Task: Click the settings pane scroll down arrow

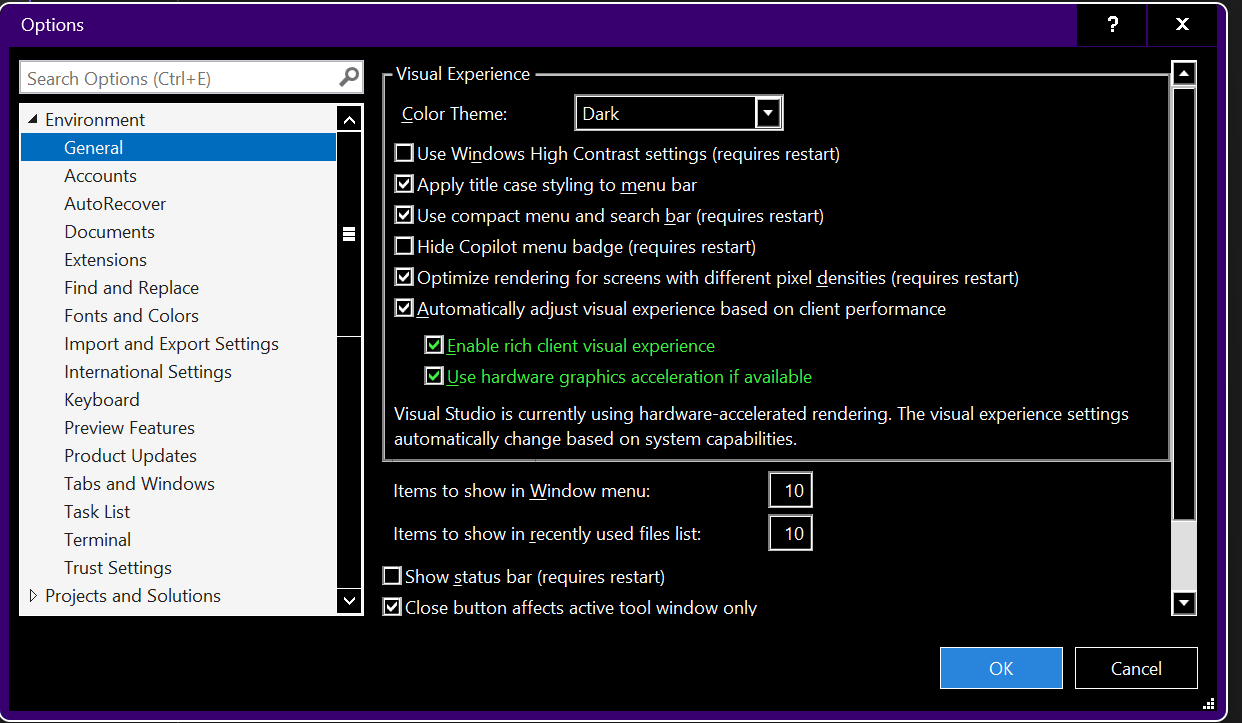Action: click(x=1184, y=602)
